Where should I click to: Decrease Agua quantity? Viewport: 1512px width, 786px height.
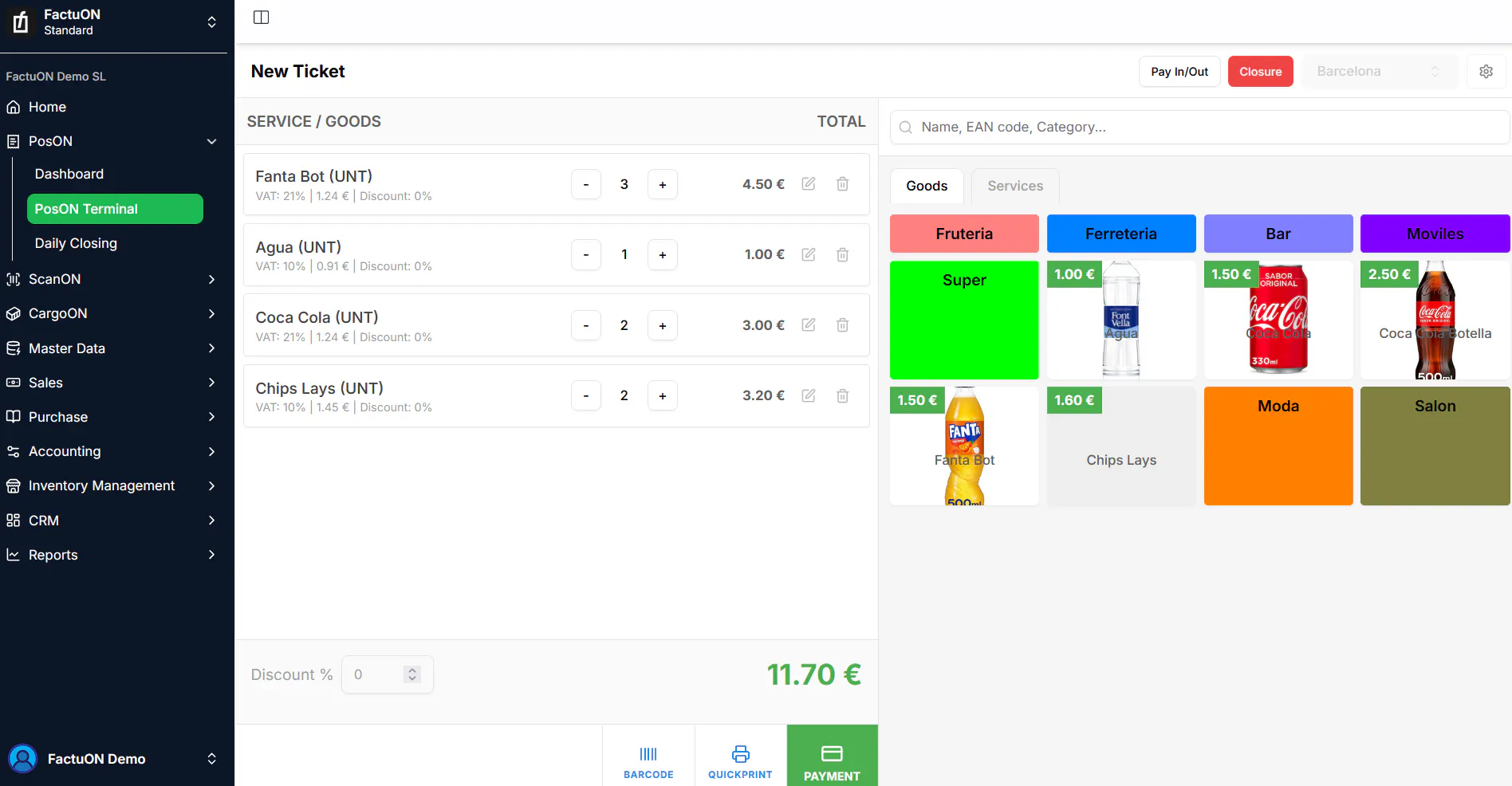point(586,255)
